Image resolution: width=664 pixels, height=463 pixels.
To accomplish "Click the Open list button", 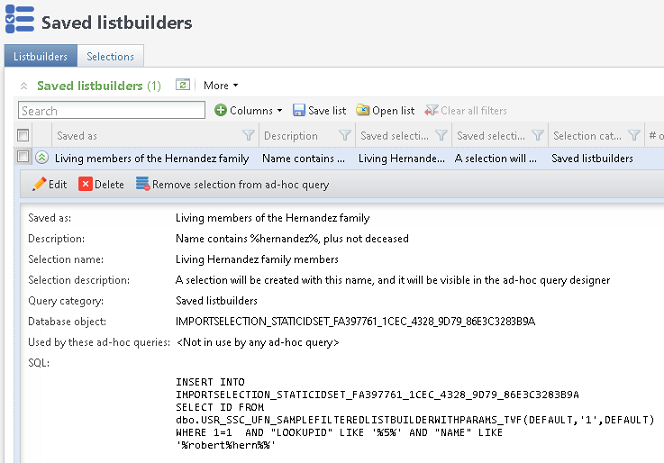I will [386, 111].
